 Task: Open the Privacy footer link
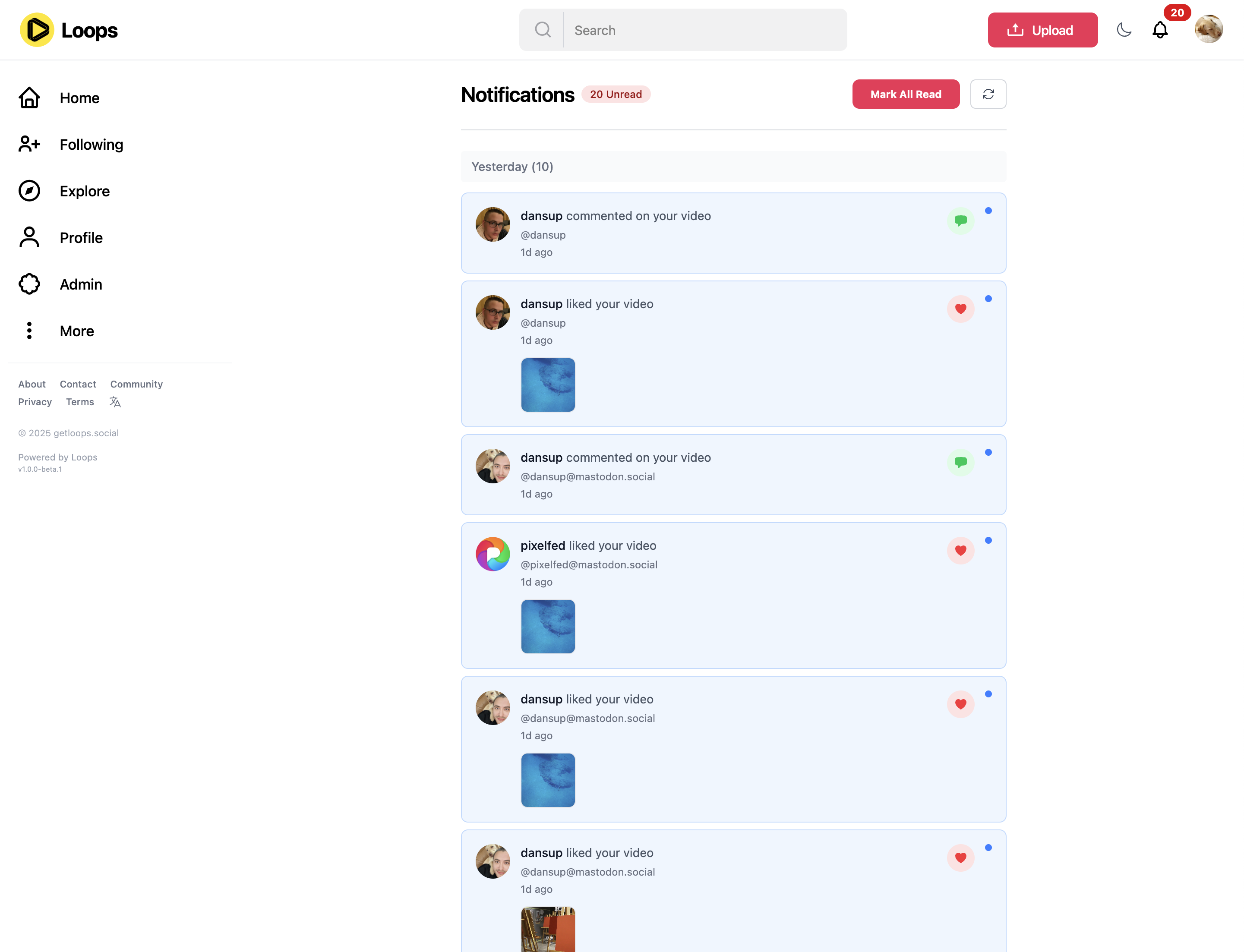pyautogui.click(x=35, y=402)
